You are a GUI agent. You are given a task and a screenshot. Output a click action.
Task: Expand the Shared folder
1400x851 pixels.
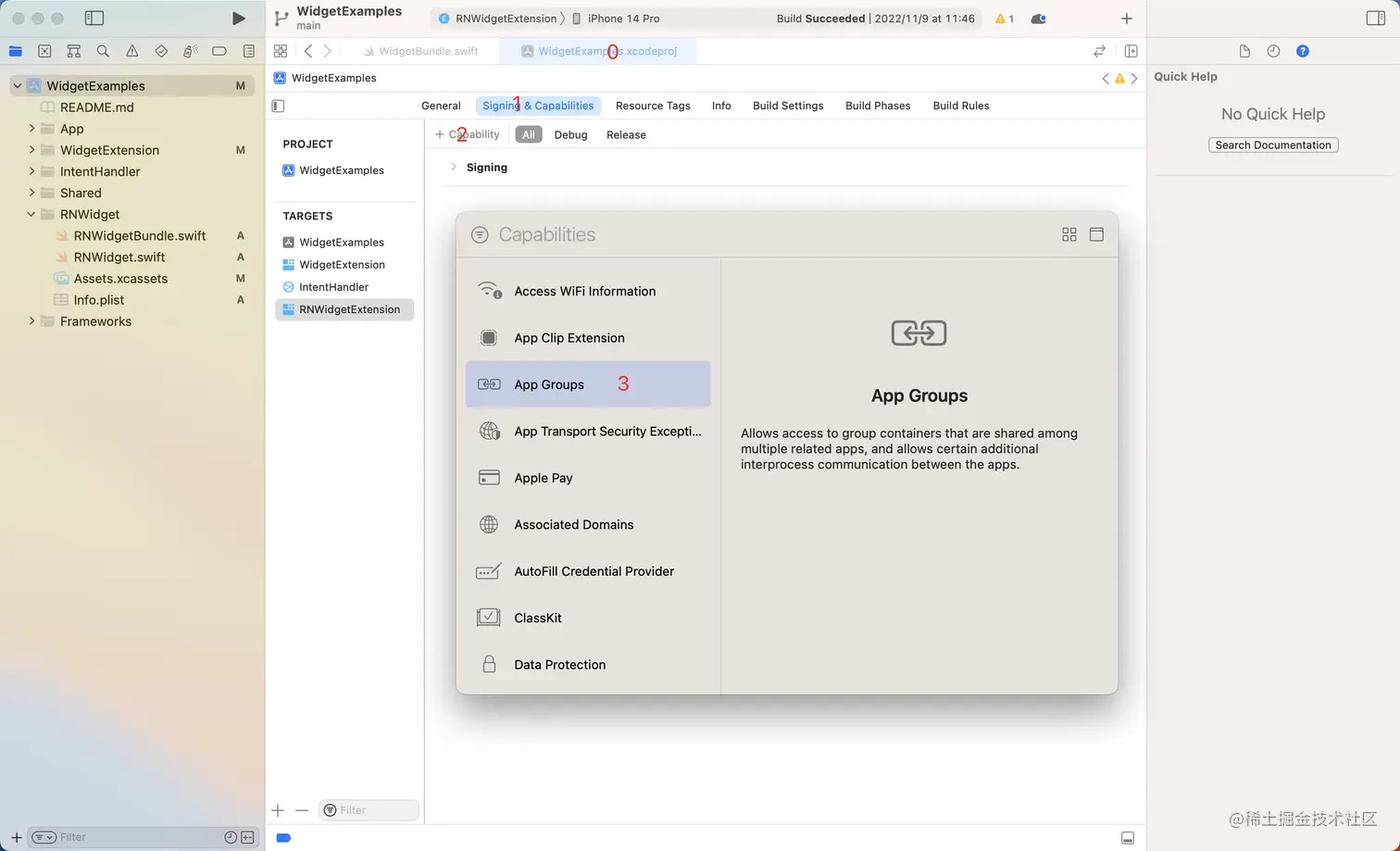31,193
